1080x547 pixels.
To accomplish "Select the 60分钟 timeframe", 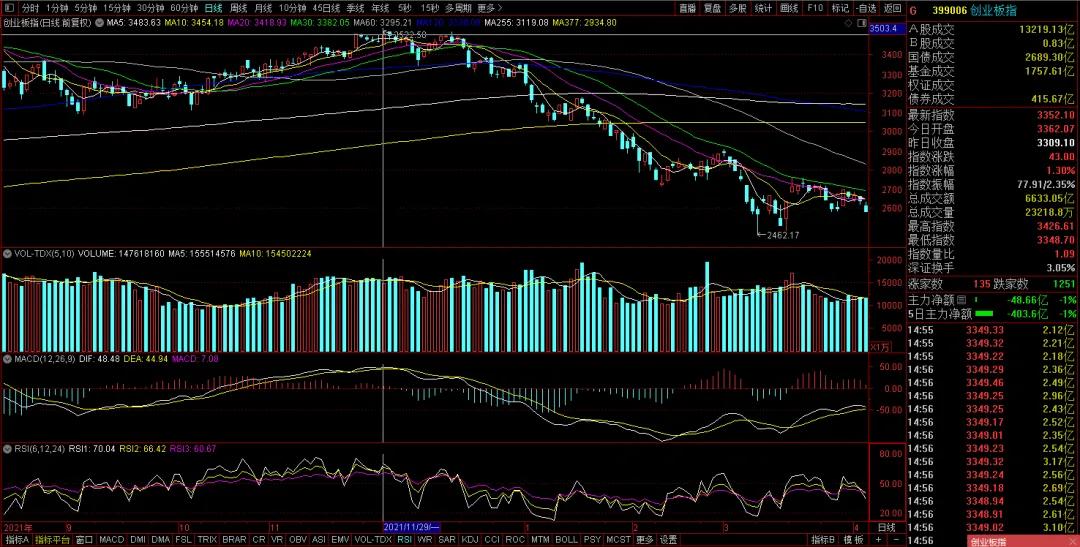I will (185, 8).
